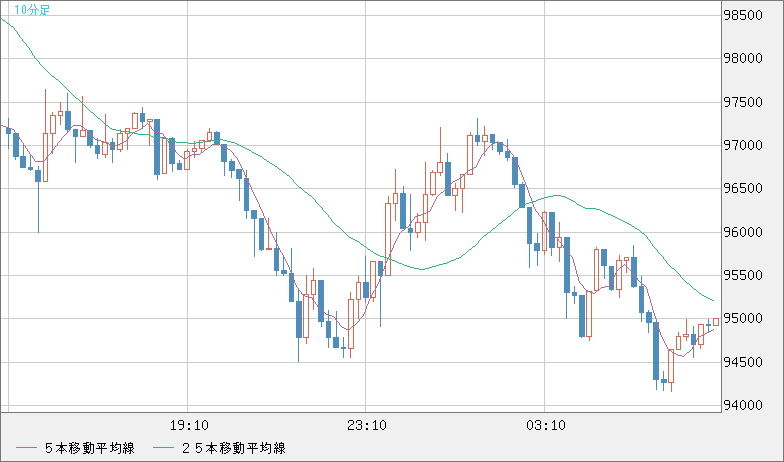Click the 95500 price axis label

click(x=744, y=276)
